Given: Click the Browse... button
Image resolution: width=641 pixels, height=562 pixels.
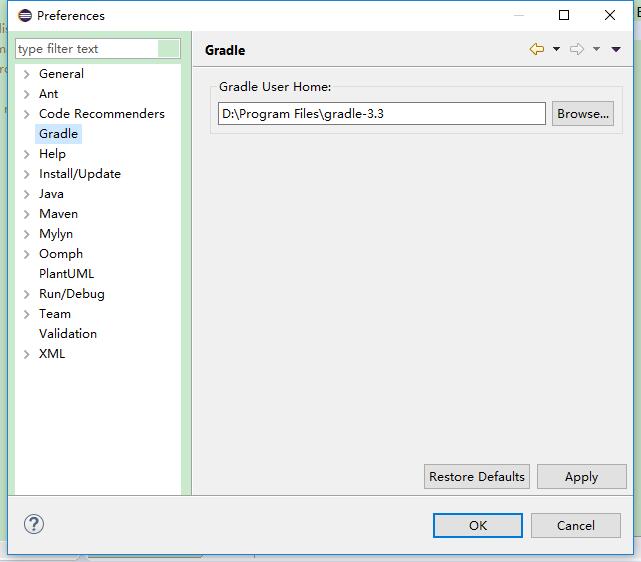Looking at the screenshot, I should (583, 114).
